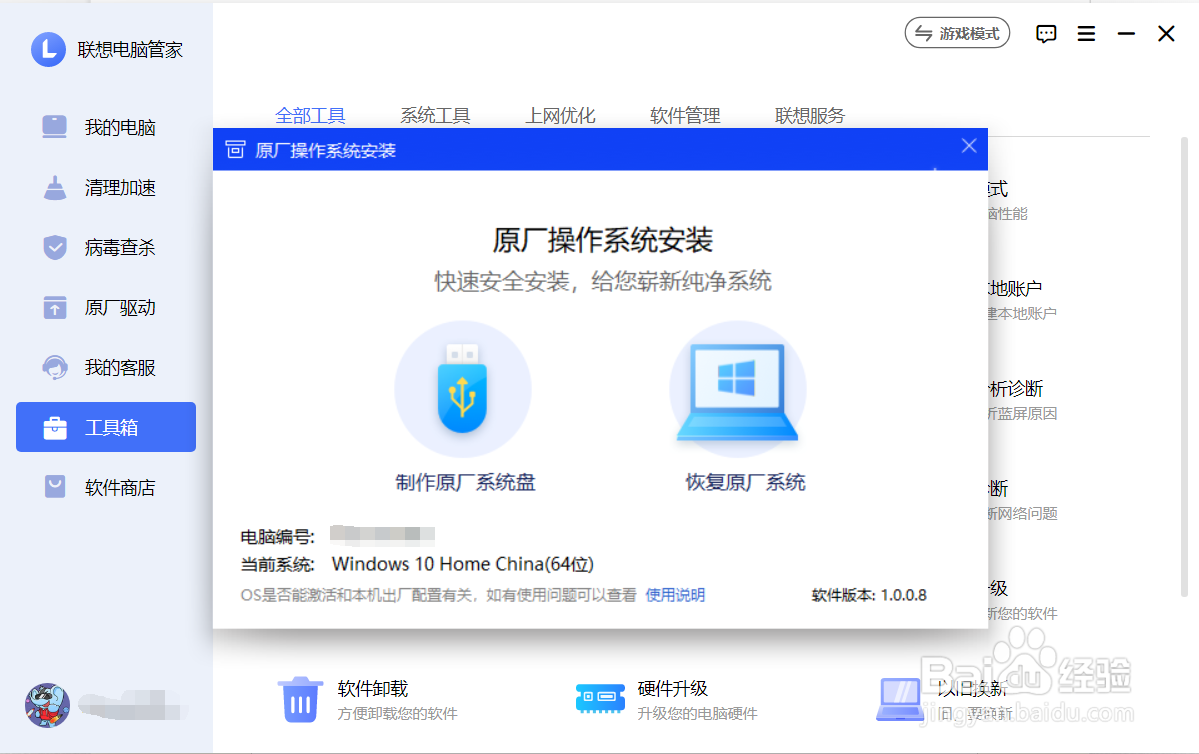The image size is (1199, 754).
Task: Minimize the Lenovo PC Manager window
Action: (1126, 34)
